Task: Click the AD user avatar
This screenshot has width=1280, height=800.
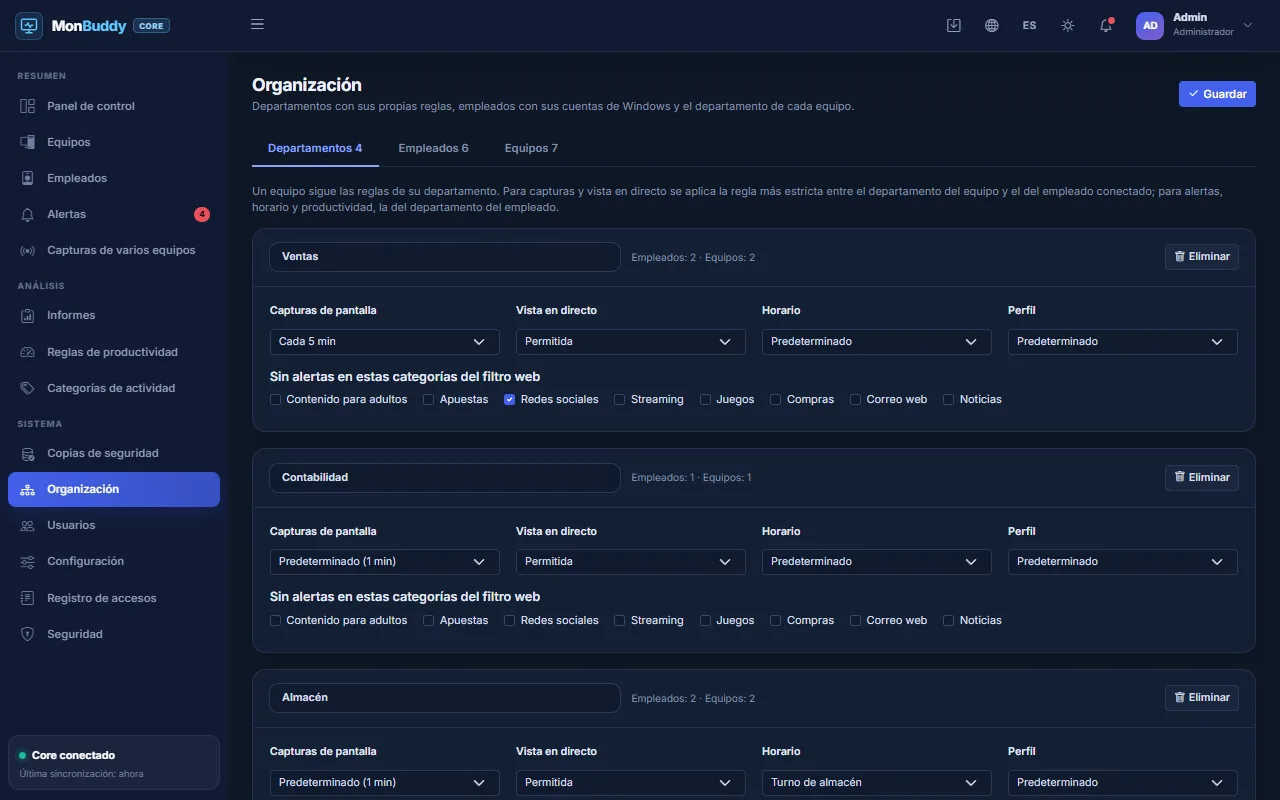Action: (x=1150, y=26)
